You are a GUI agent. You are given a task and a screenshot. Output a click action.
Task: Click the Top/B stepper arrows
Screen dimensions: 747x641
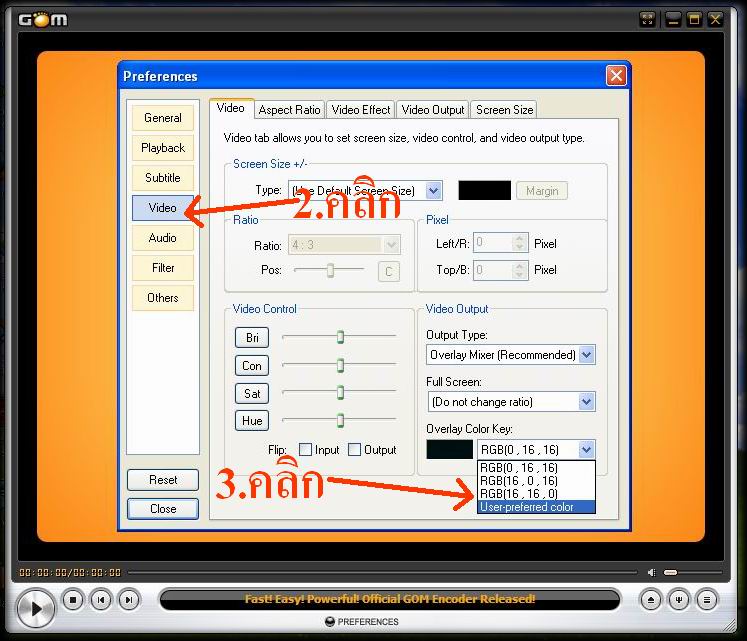tap(520, 270)
